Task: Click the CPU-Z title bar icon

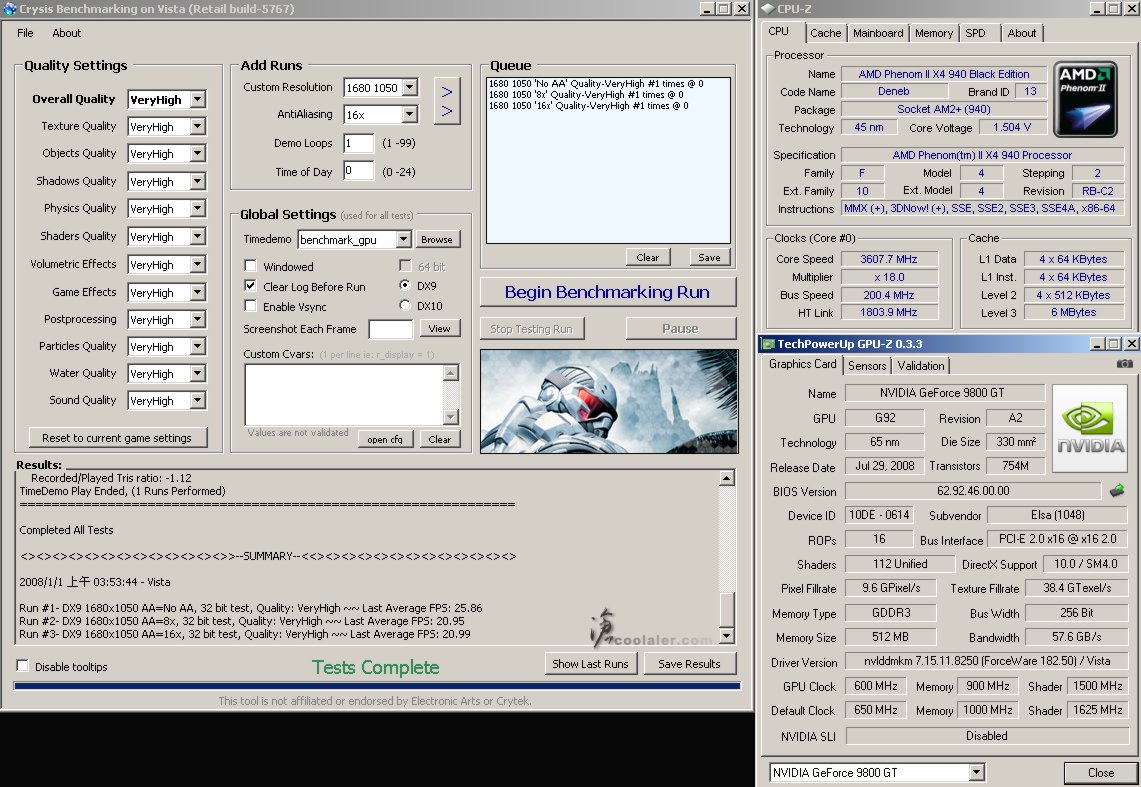Action: pyautogui.click(x=768, y=9)
